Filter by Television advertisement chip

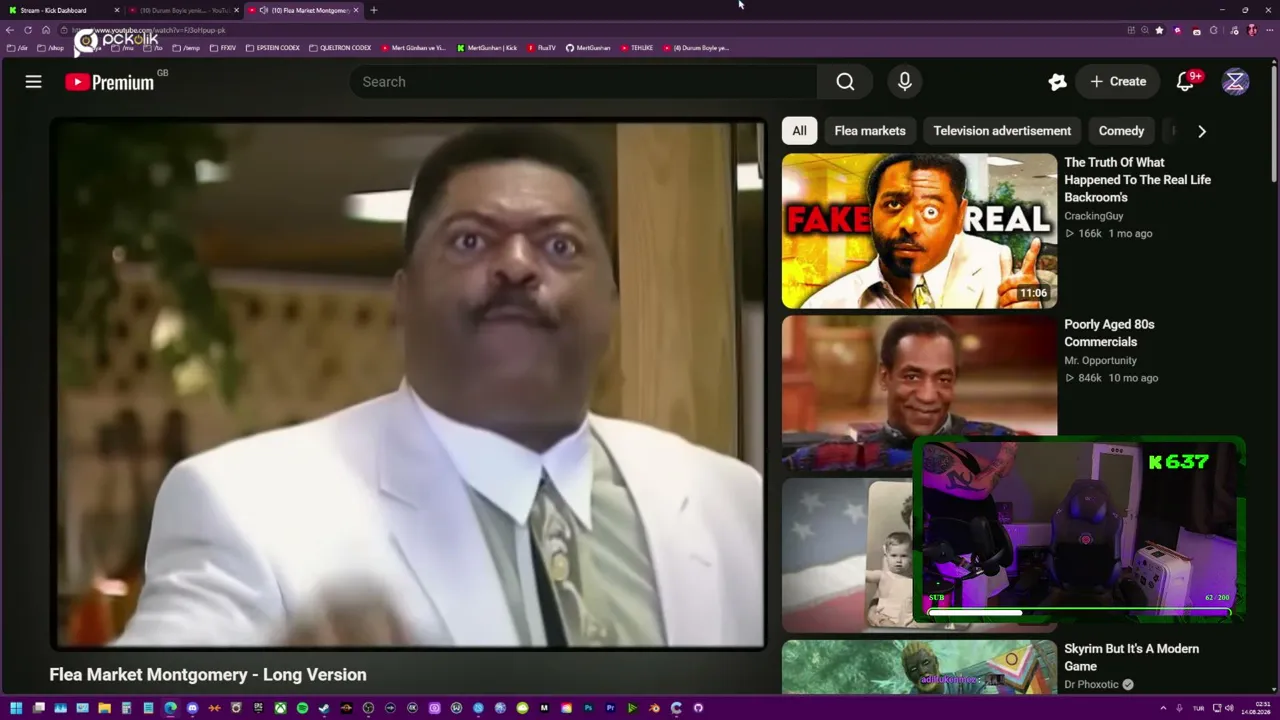pos(1002,131)
